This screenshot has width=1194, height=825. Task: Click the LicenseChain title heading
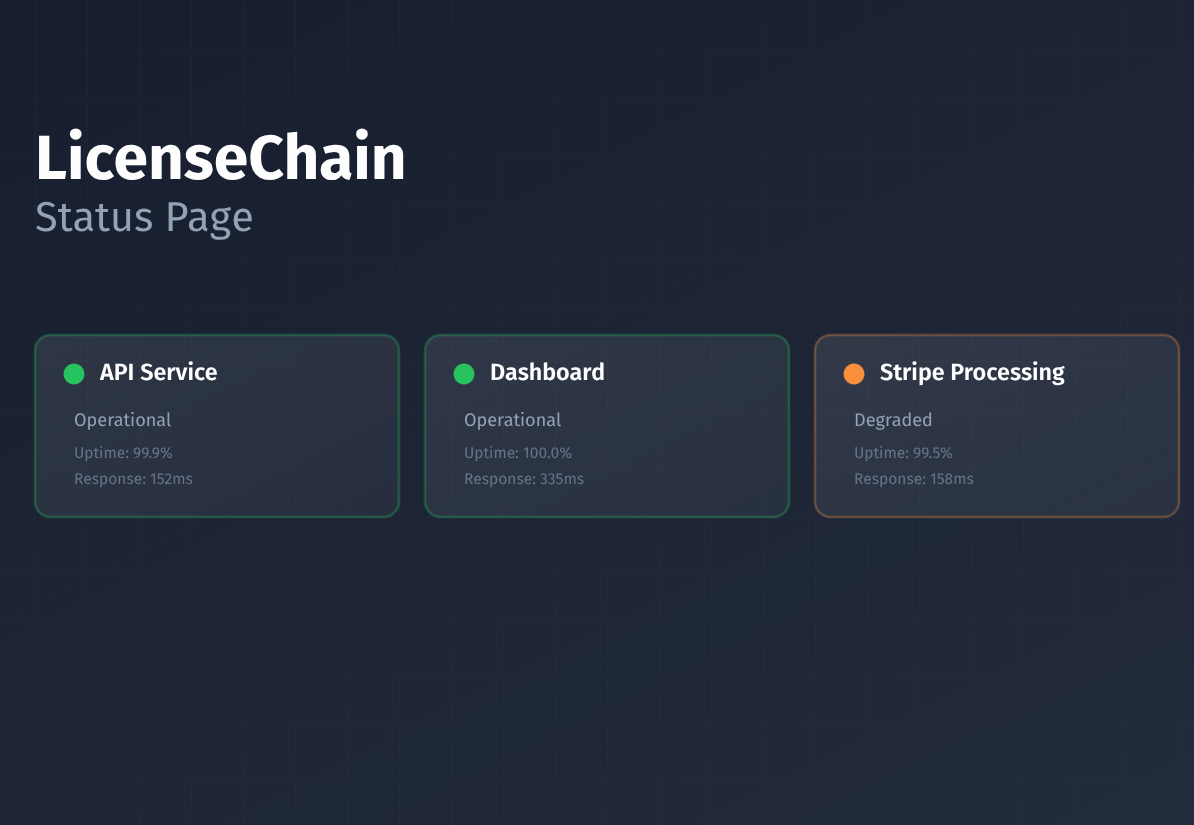coord(220,158)
